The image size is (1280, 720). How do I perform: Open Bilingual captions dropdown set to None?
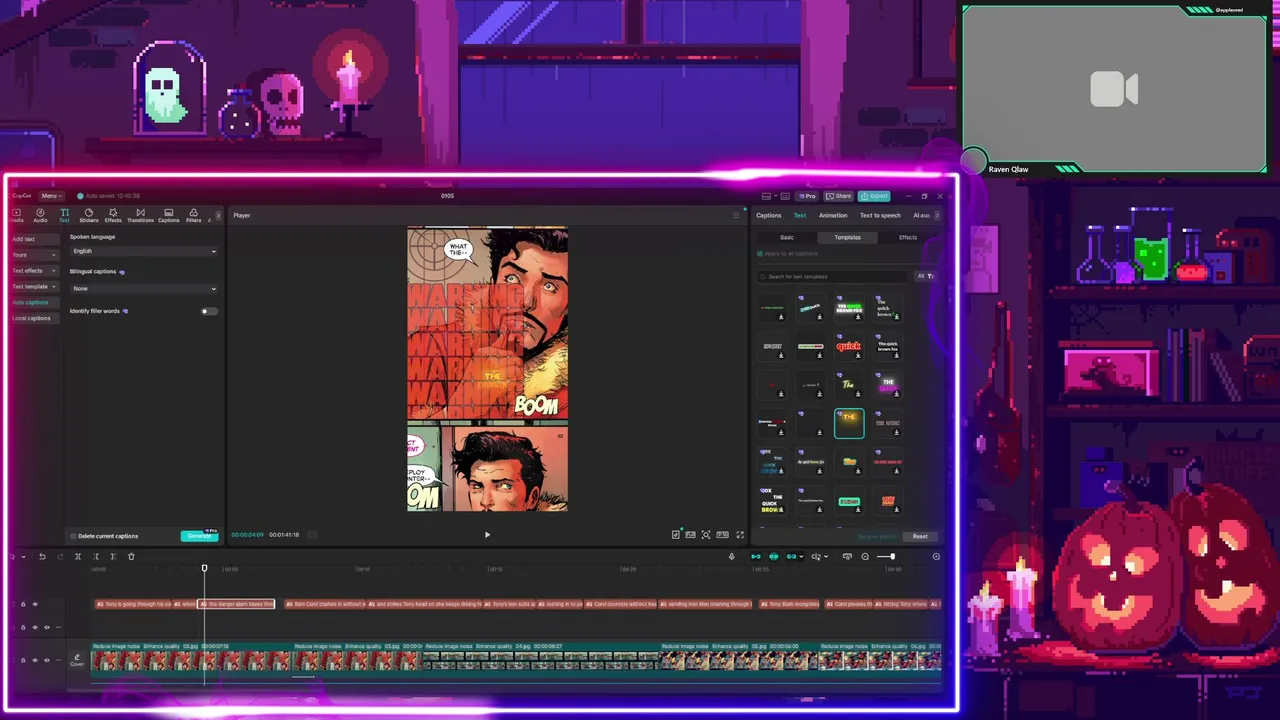[144, 288]
